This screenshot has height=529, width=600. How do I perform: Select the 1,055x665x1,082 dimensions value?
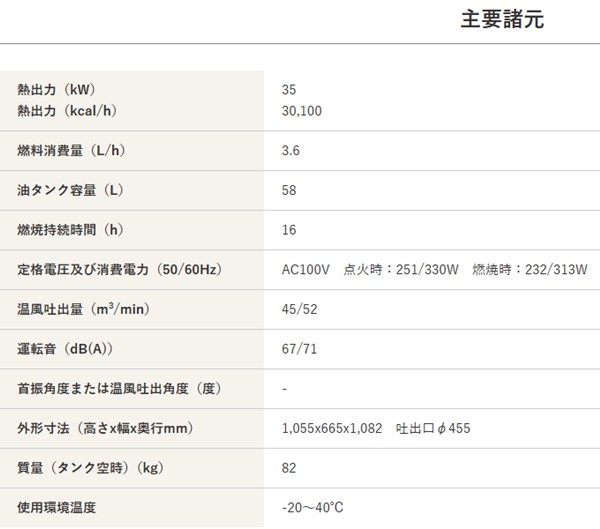[332, 428]
